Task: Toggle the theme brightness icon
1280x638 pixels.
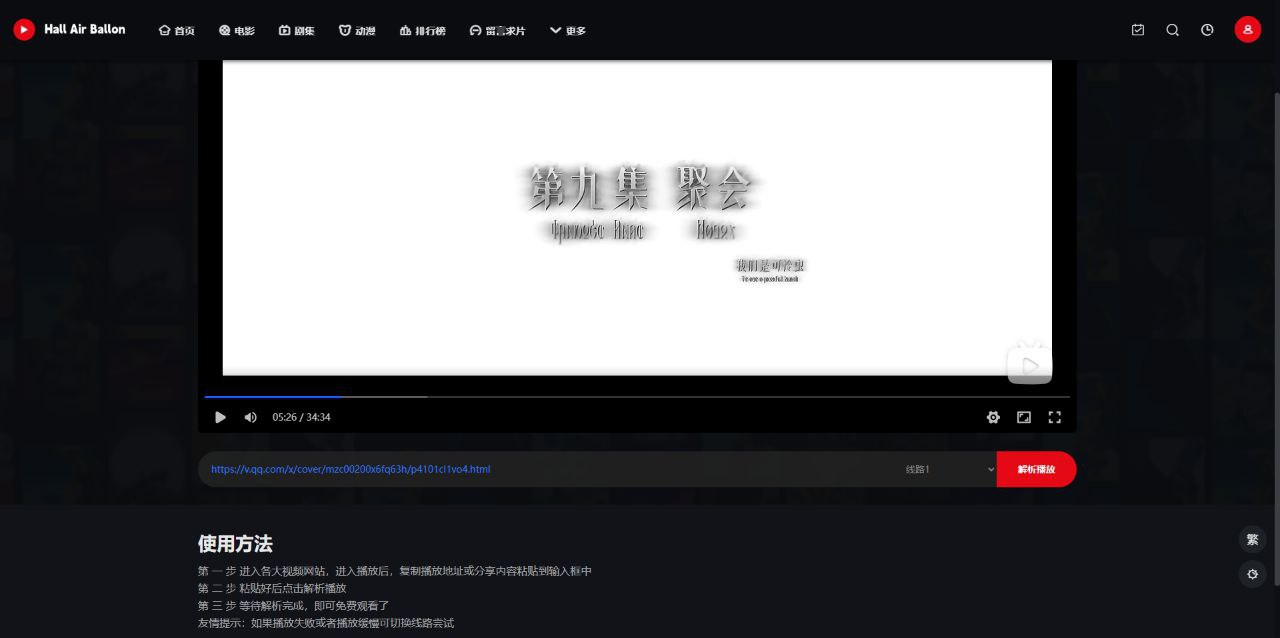Action: (x=1252, y=574)
